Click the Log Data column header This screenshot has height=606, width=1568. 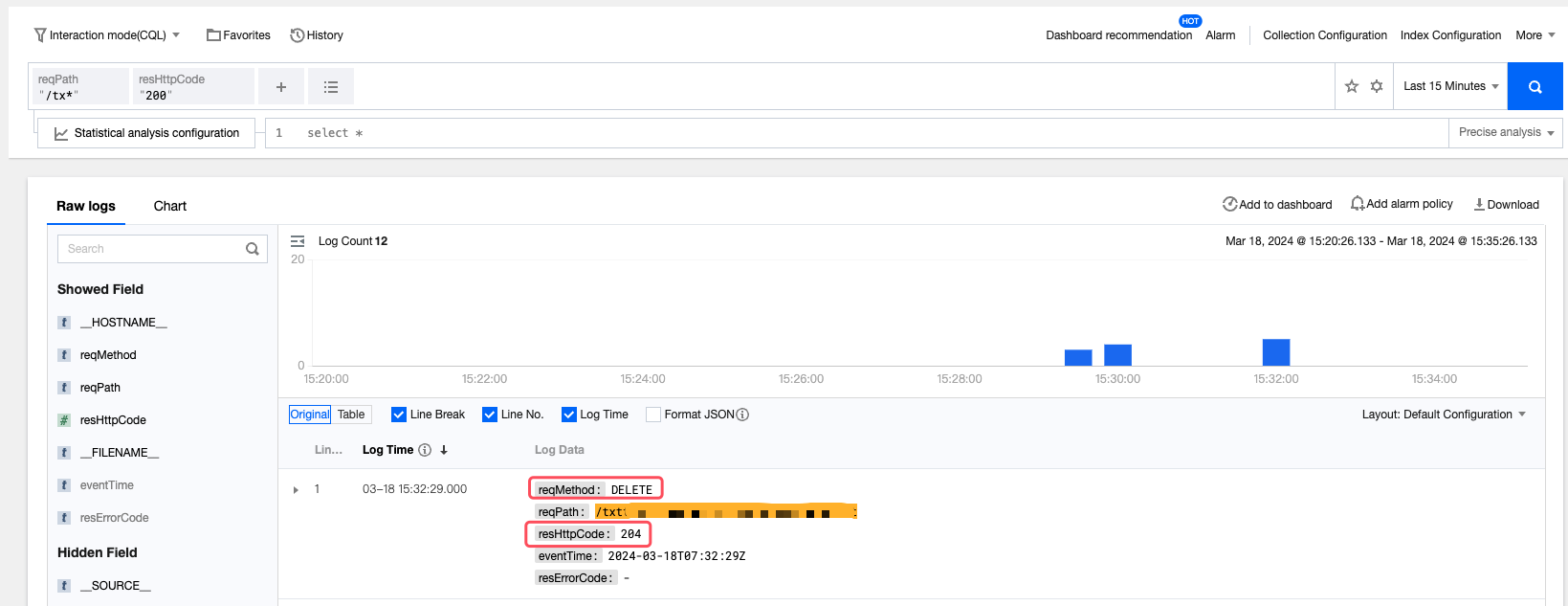point(559,450)
